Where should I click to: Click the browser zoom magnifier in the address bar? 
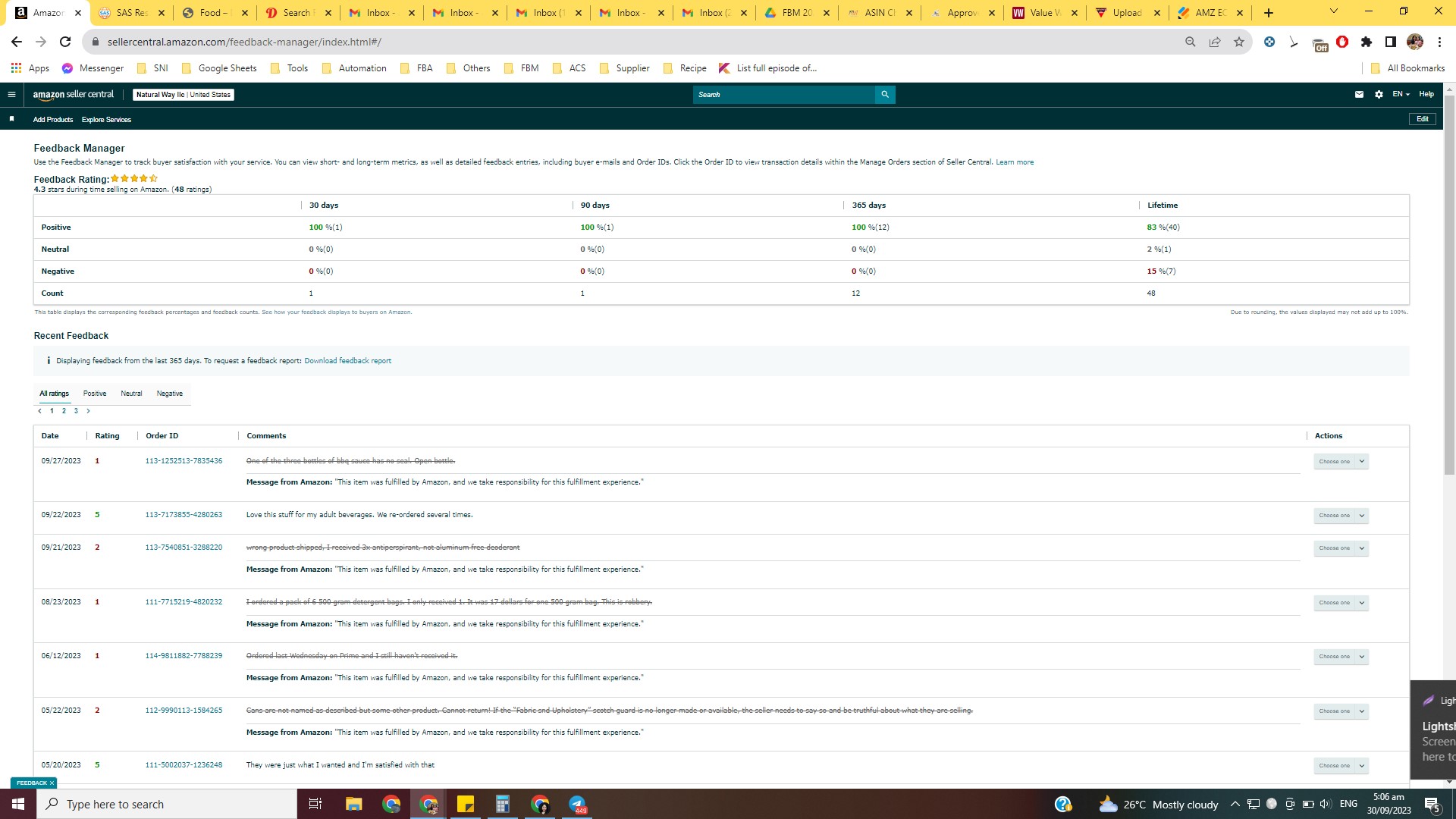(1191, 42)
